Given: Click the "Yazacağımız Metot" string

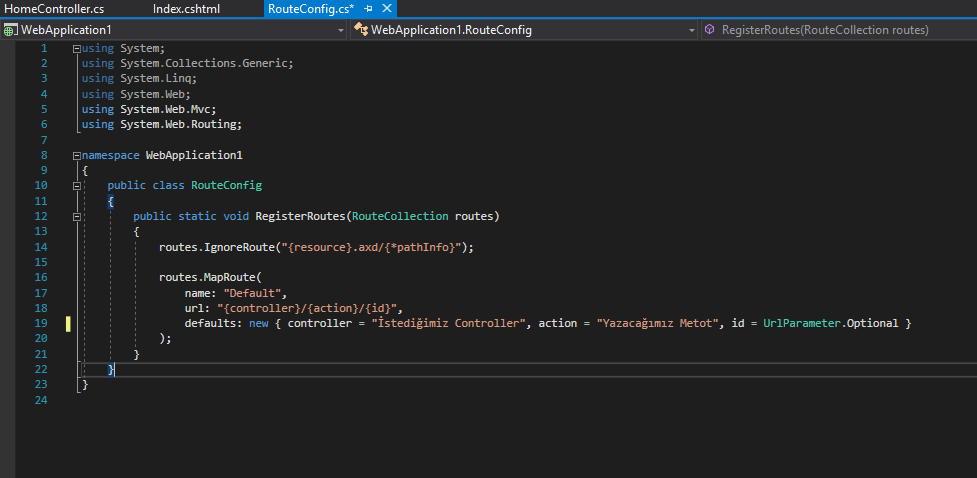Looking at the screenshot, I should click(658, 323).
